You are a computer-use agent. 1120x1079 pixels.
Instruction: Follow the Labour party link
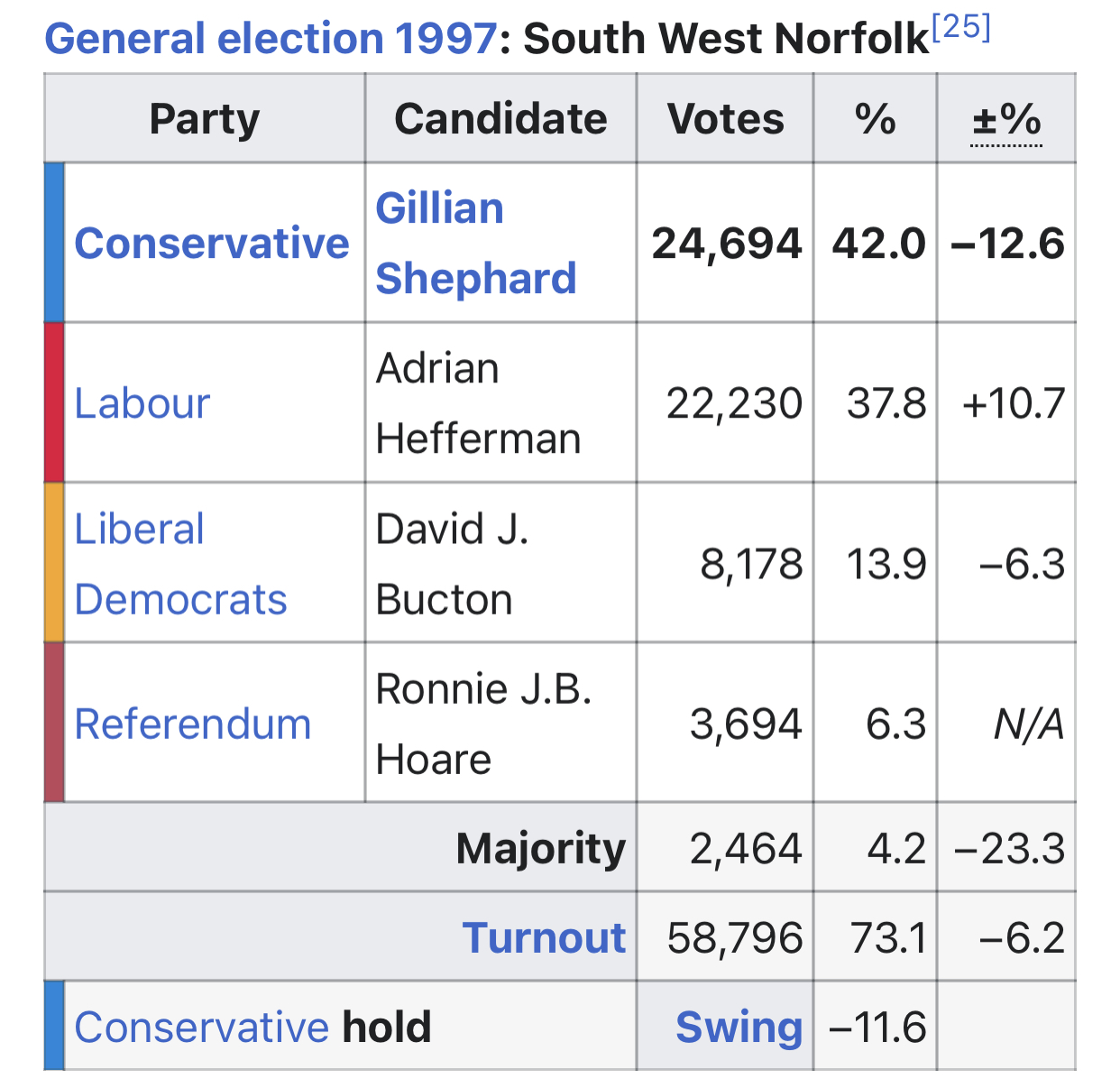point(142,403)
